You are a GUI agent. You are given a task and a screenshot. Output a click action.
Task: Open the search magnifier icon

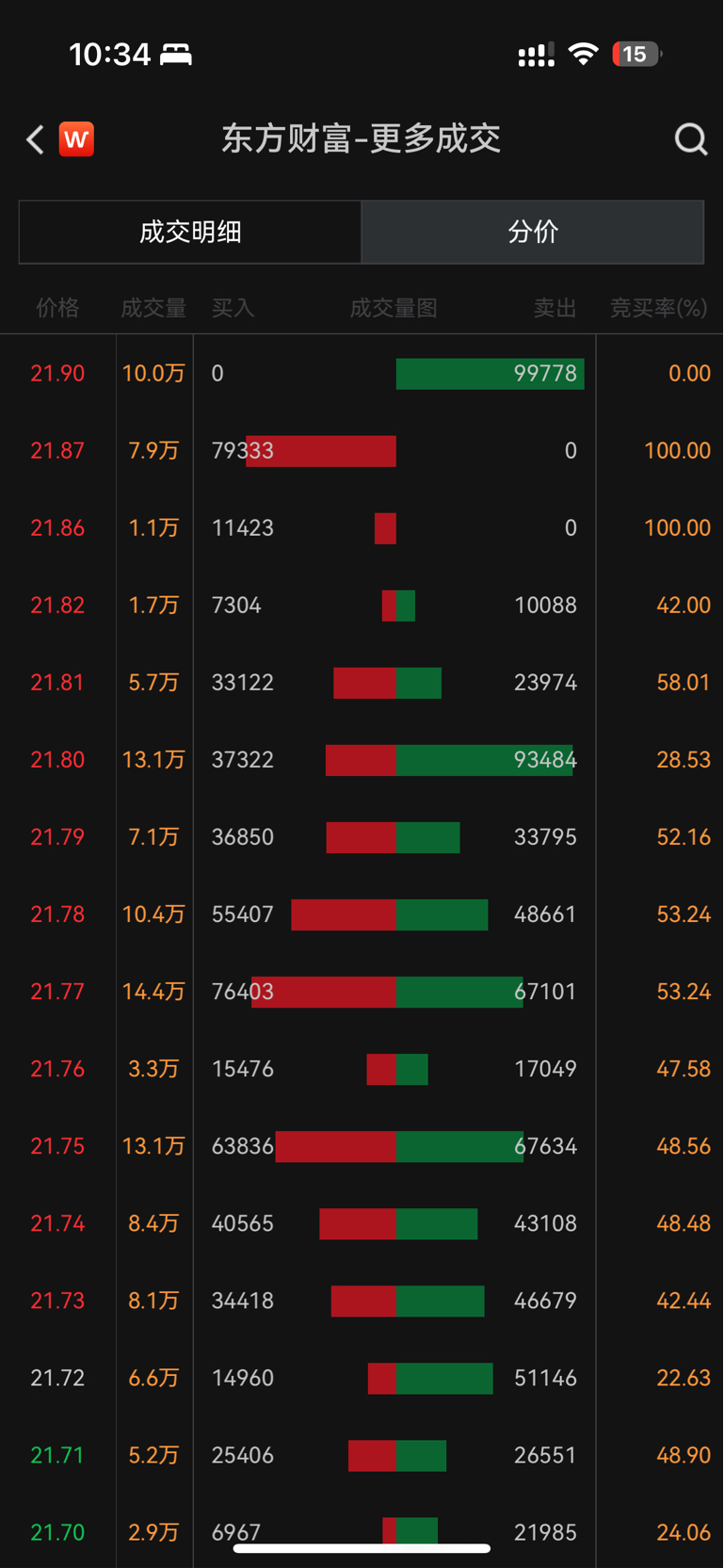click(691, 139)
